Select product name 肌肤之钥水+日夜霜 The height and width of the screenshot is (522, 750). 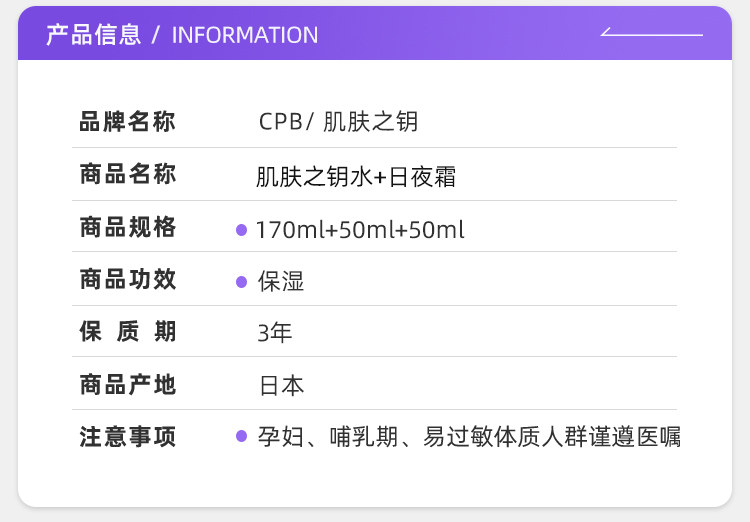tap(356, 177)
